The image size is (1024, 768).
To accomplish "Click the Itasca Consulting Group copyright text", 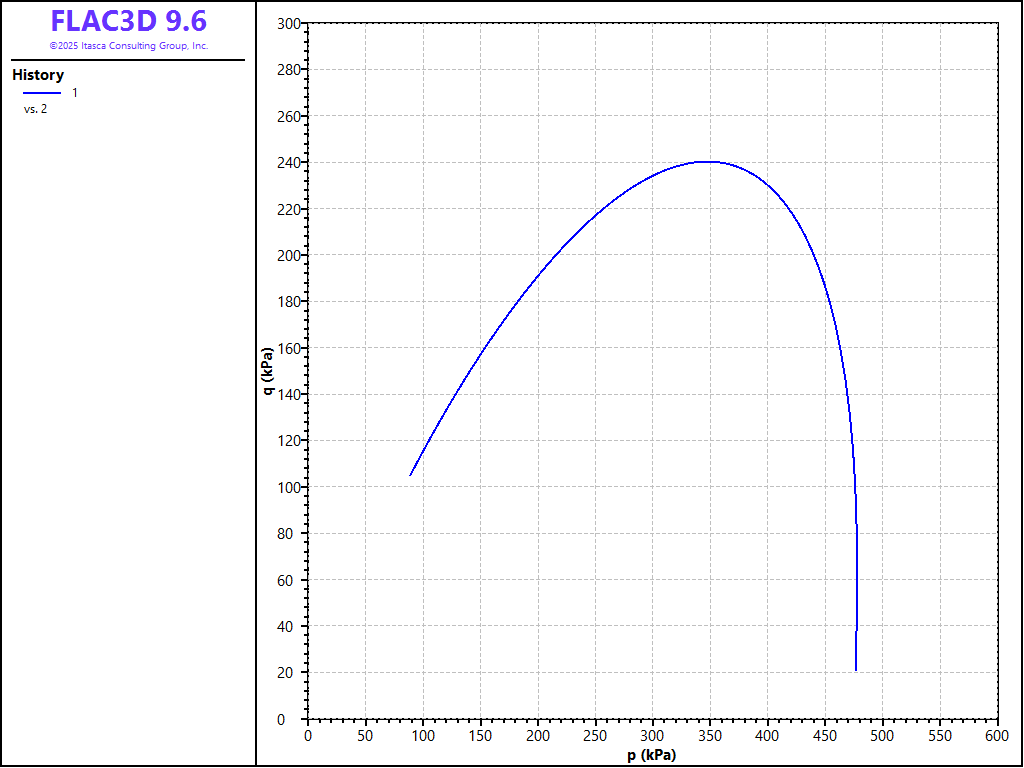I will [128, 46].
